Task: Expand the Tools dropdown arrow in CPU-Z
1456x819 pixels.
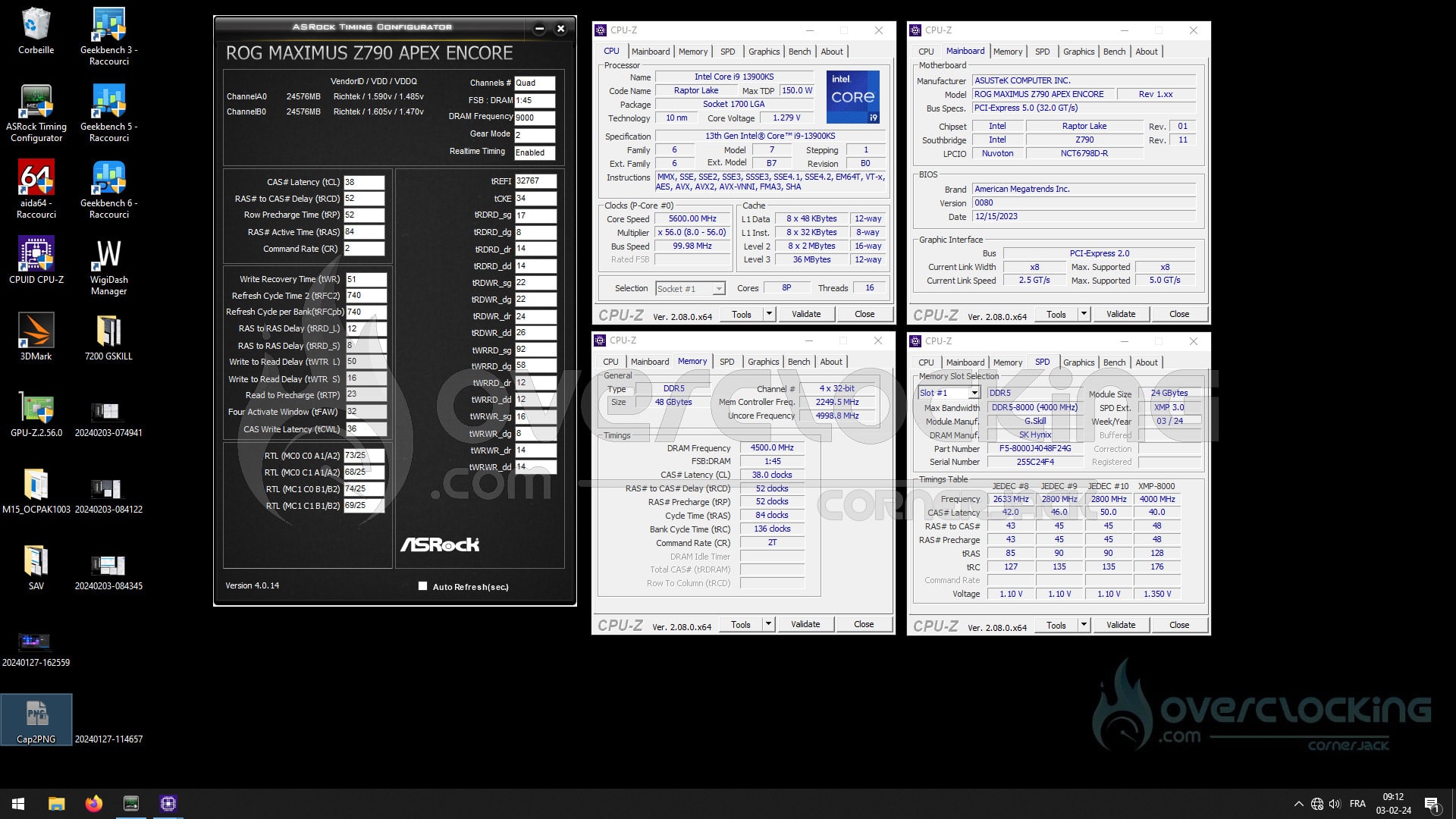Action: (768, 313)
